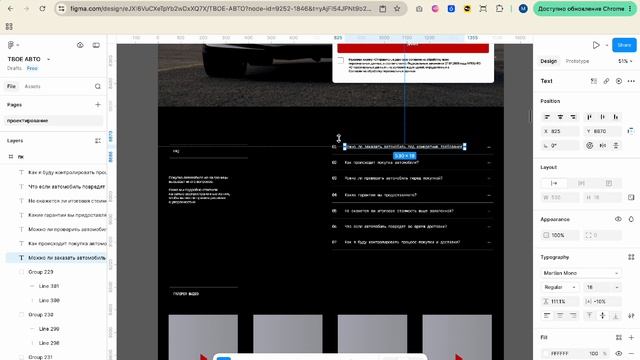Open blend mode drop icon in Appearance
The image size is (640, 360).
631,220
